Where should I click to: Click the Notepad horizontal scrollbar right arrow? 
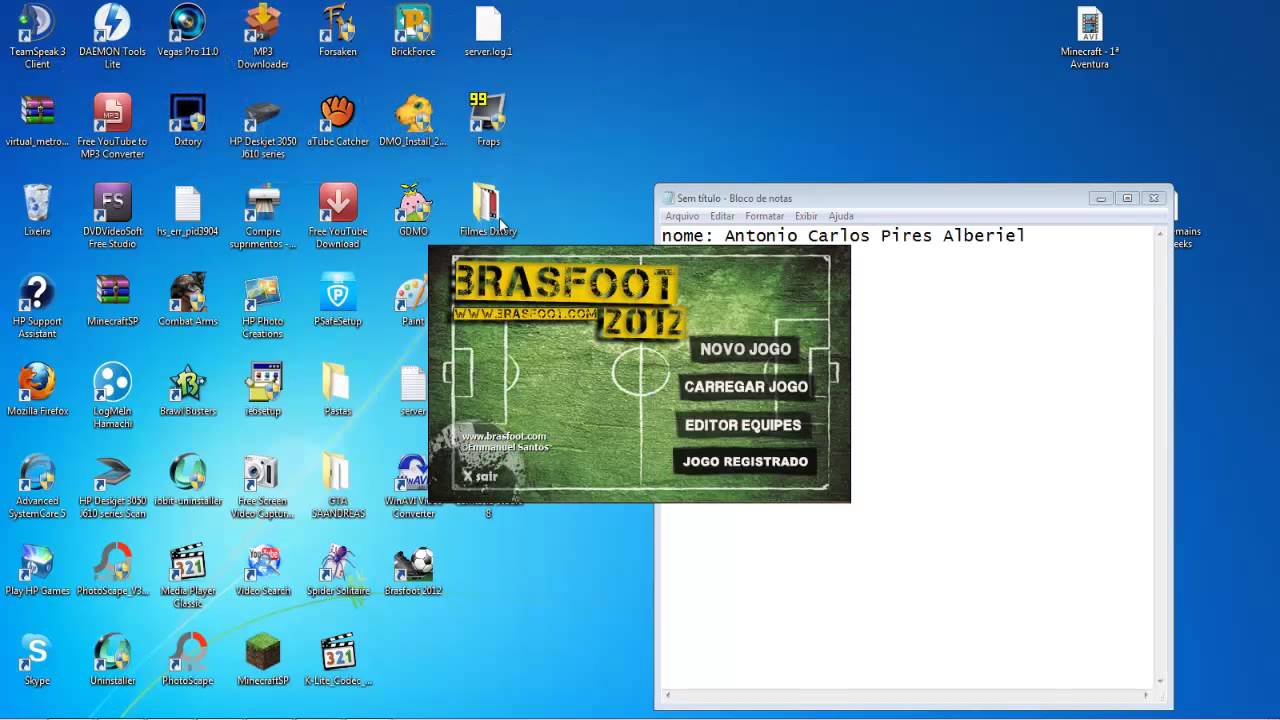pyautogui.click(x=1146, y=695)
